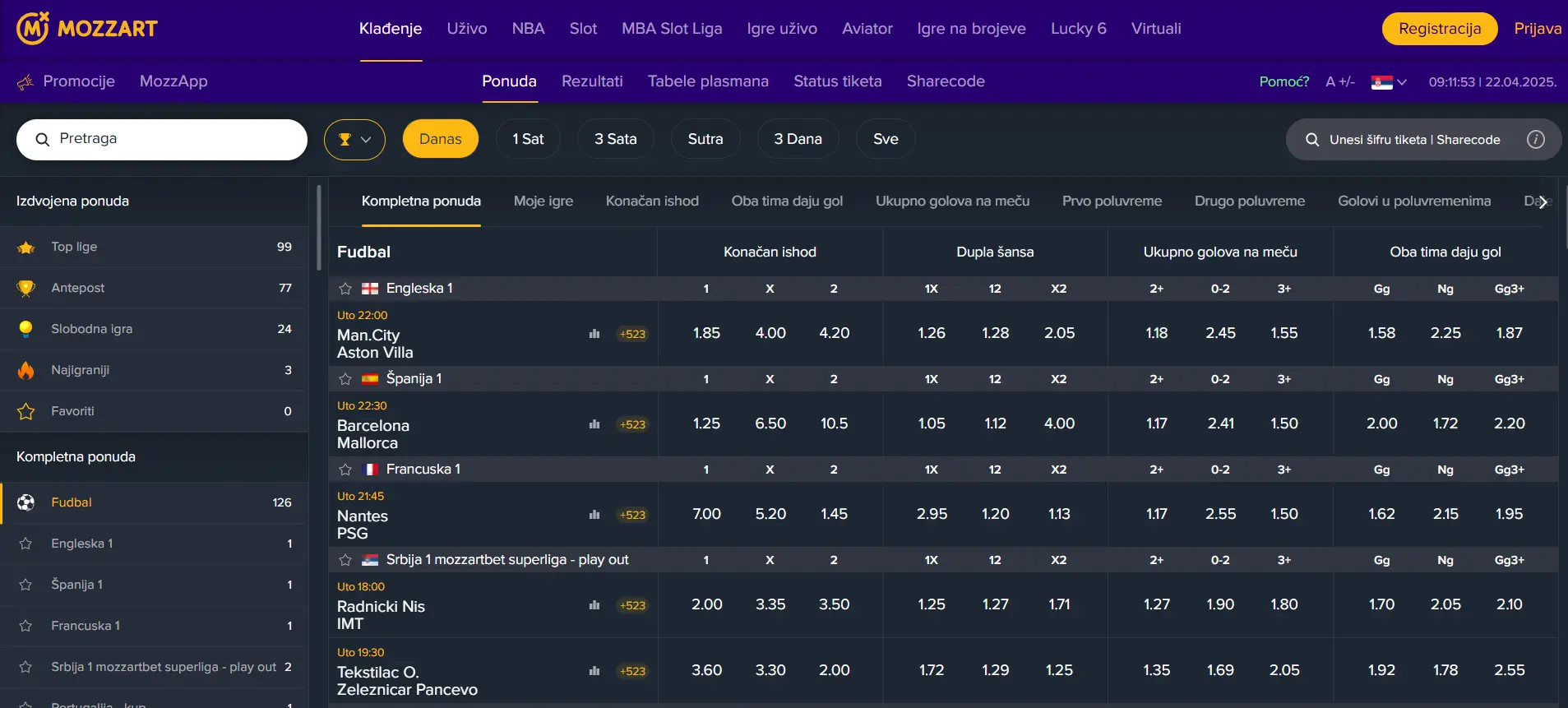
Task: Click the Mozzart logo icon
Action: pos(34,29)
